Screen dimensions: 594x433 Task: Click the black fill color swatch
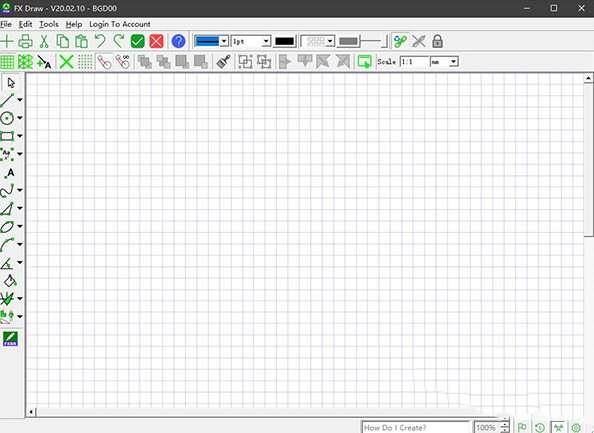pyautogui.click(x=284, y=41)
